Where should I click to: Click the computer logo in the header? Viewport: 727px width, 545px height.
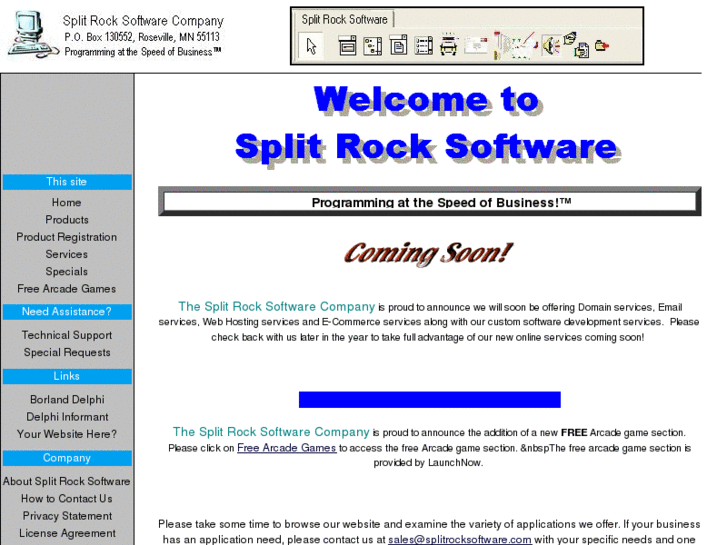pyautogui.click(x=33, y=34)
